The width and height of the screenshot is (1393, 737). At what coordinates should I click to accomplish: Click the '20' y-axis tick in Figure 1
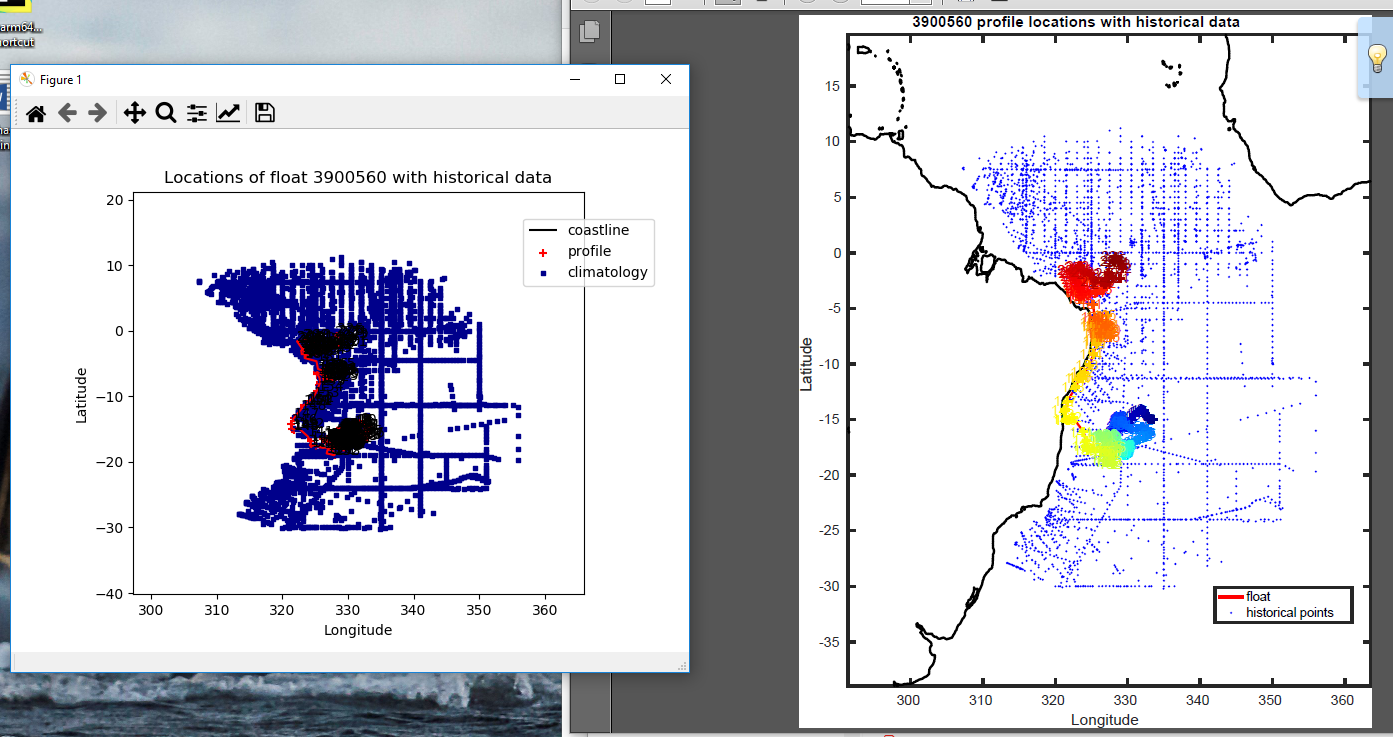point(114,200)
